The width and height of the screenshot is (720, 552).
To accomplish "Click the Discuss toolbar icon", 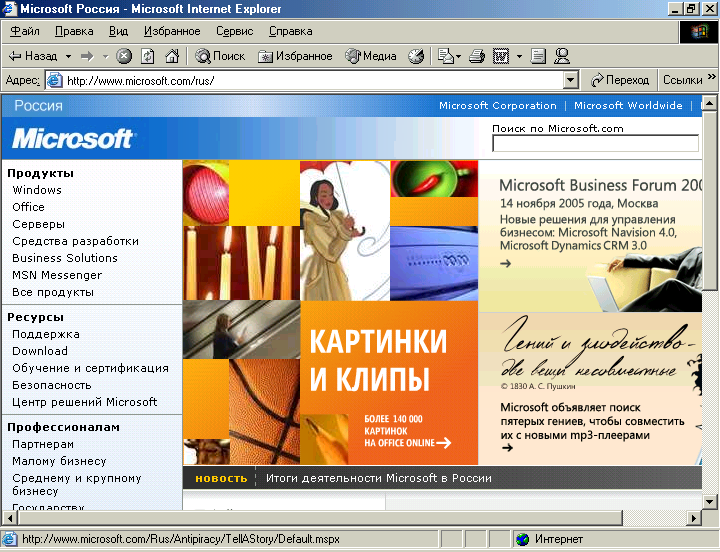I will [538, 56].
